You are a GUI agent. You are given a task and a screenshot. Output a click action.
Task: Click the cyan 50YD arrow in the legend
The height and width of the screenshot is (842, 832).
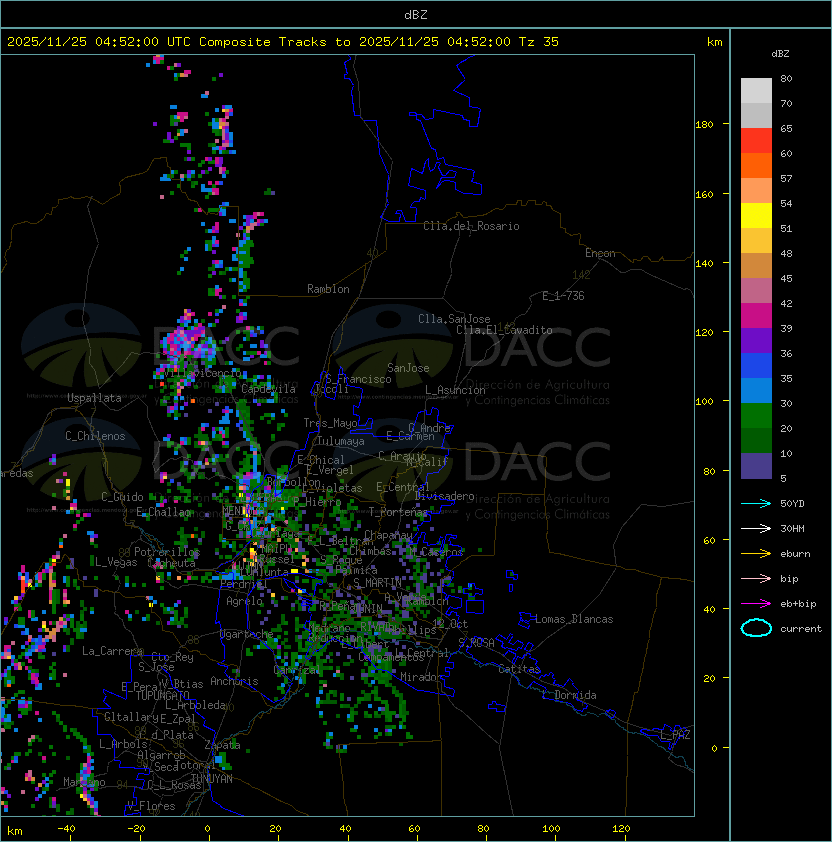(x=756, y=503)
